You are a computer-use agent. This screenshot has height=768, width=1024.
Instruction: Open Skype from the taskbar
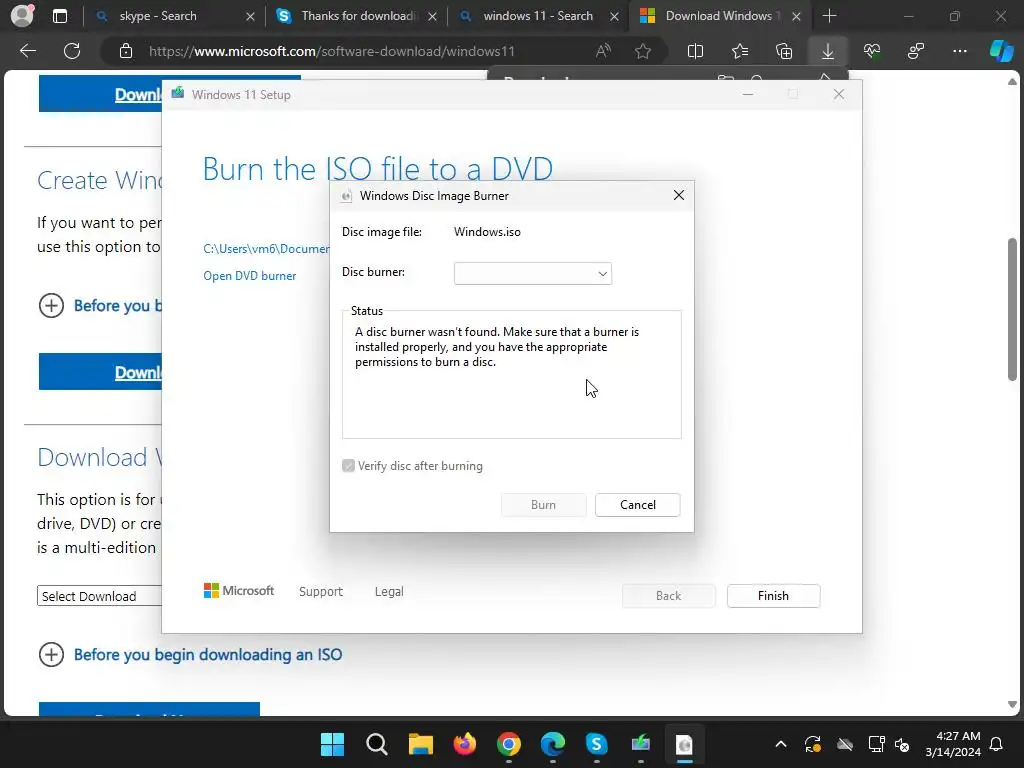point(596,744)
